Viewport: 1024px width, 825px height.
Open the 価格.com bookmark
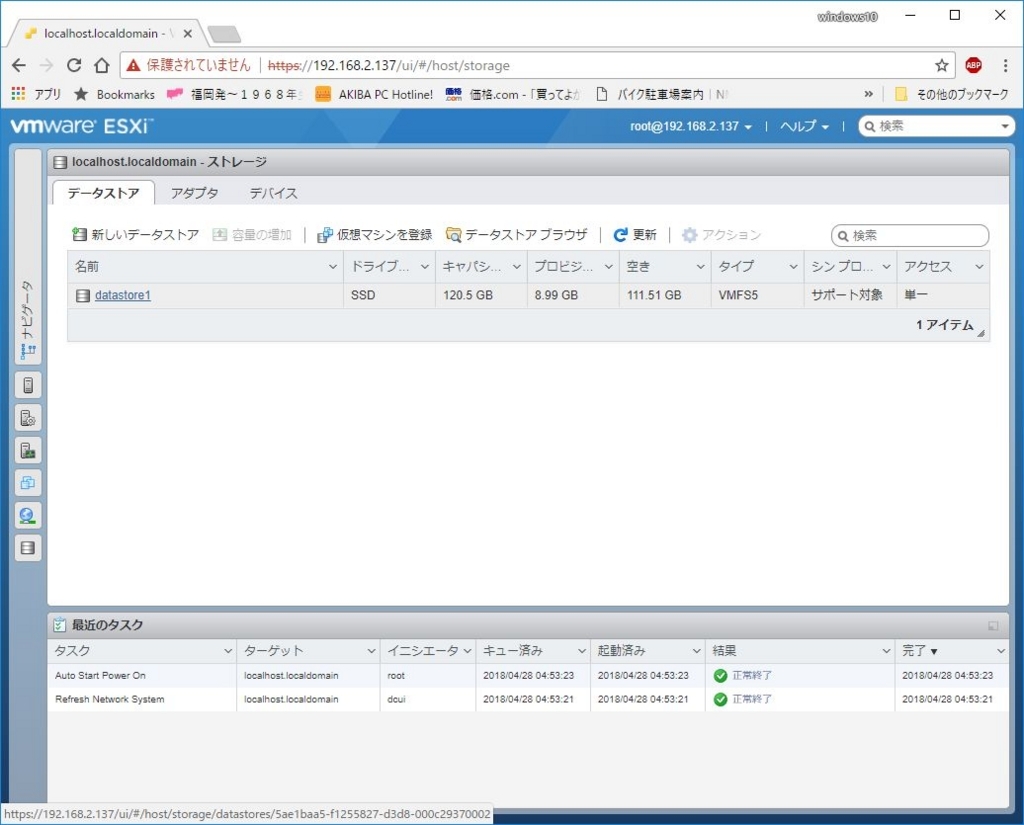(513, 94)
